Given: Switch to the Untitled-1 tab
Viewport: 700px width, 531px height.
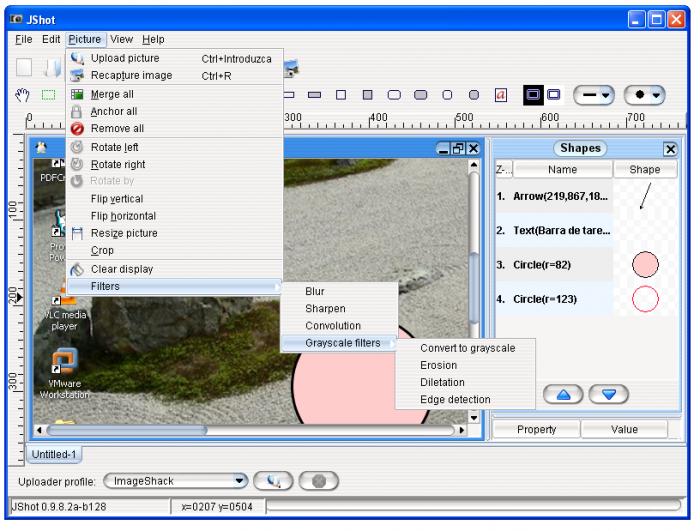Looking at the screenshot, I should (54, 454).
